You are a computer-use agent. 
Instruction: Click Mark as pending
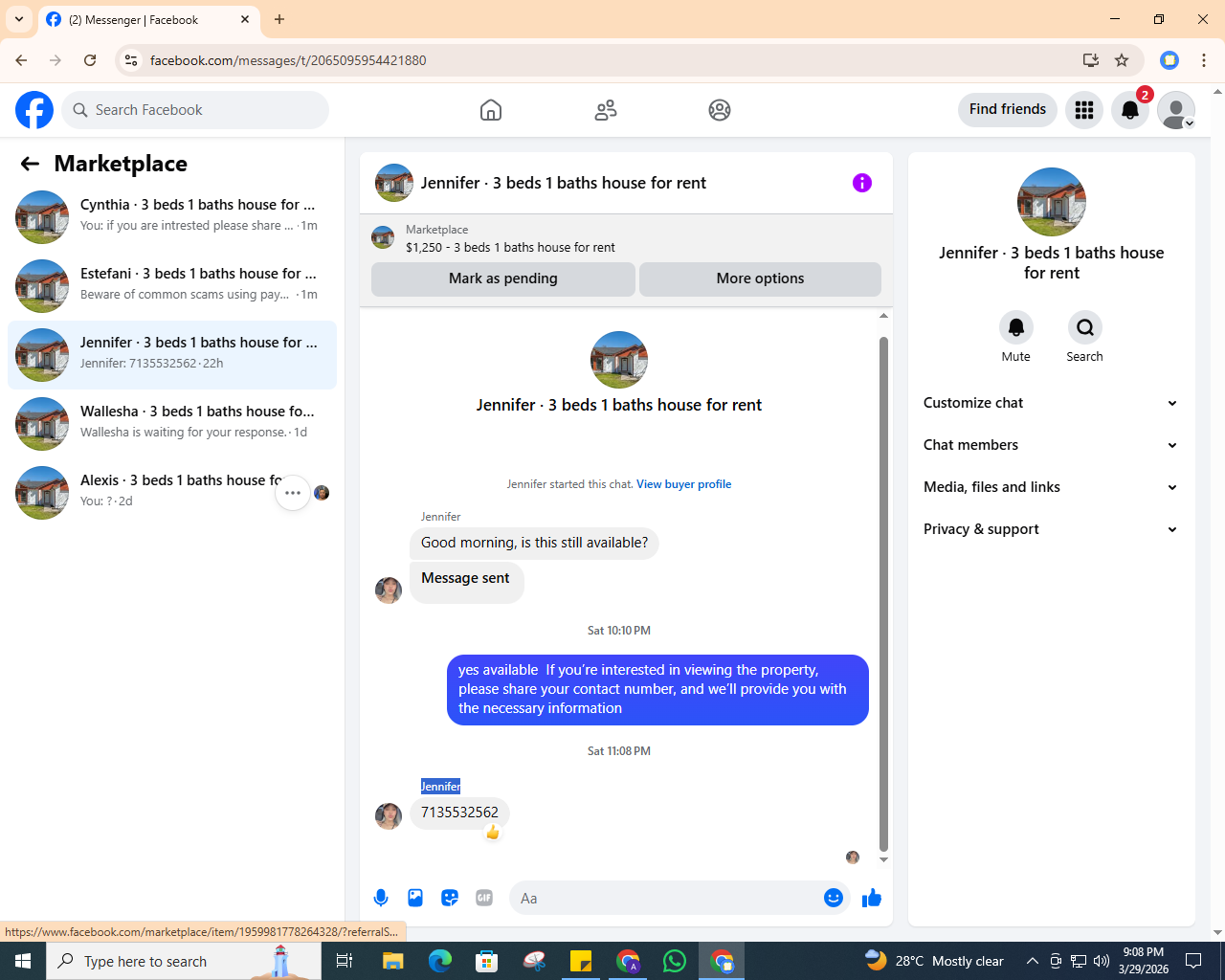pyautogui.click(x=503, y=278)
